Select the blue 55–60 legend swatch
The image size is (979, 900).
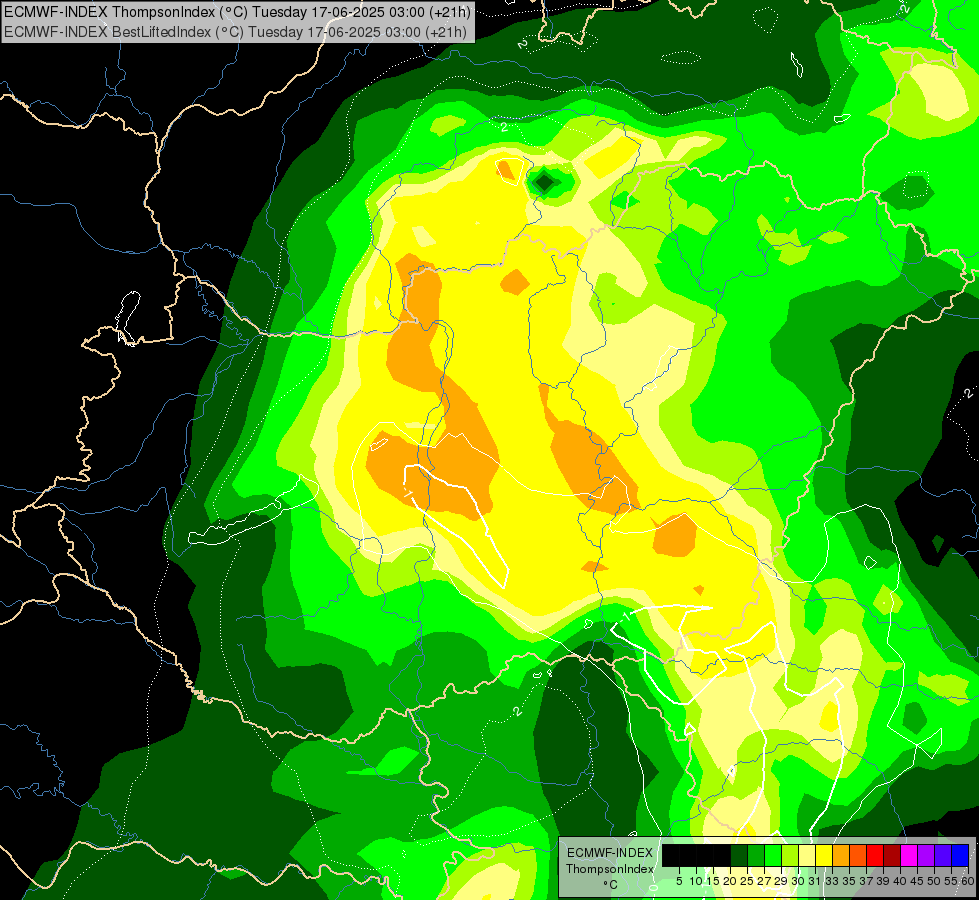[960, 855]
